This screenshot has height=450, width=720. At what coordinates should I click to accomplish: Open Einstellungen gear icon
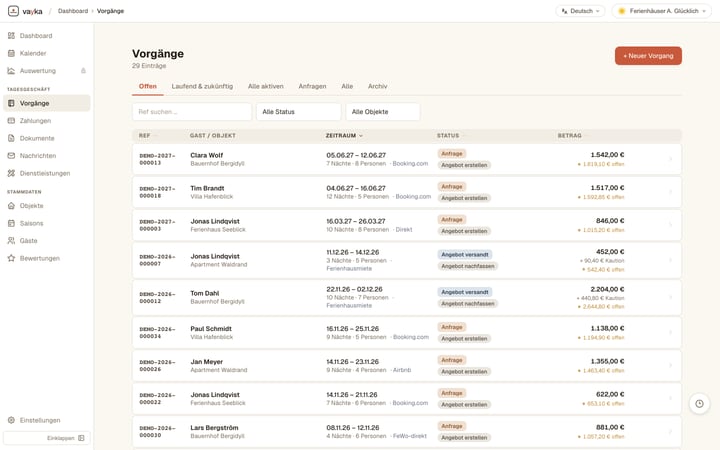[11, 420]
